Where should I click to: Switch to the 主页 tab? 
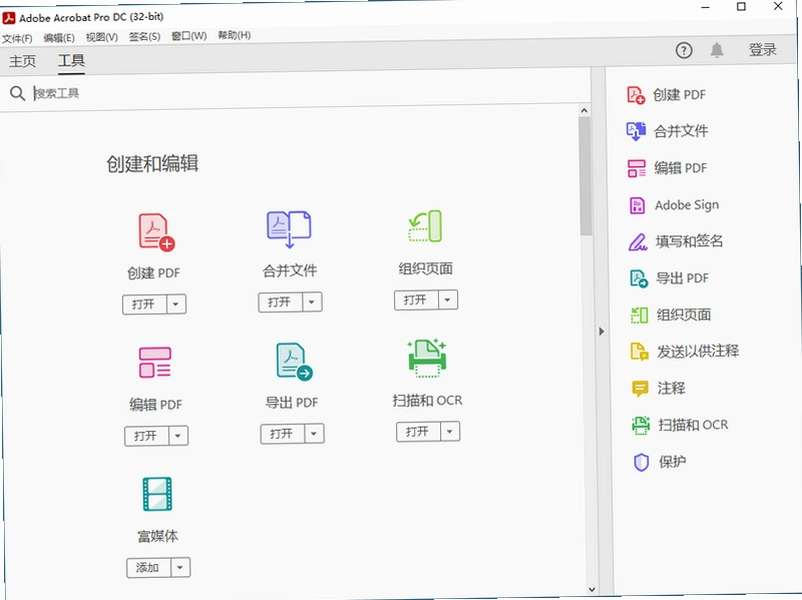coord(23,61)
